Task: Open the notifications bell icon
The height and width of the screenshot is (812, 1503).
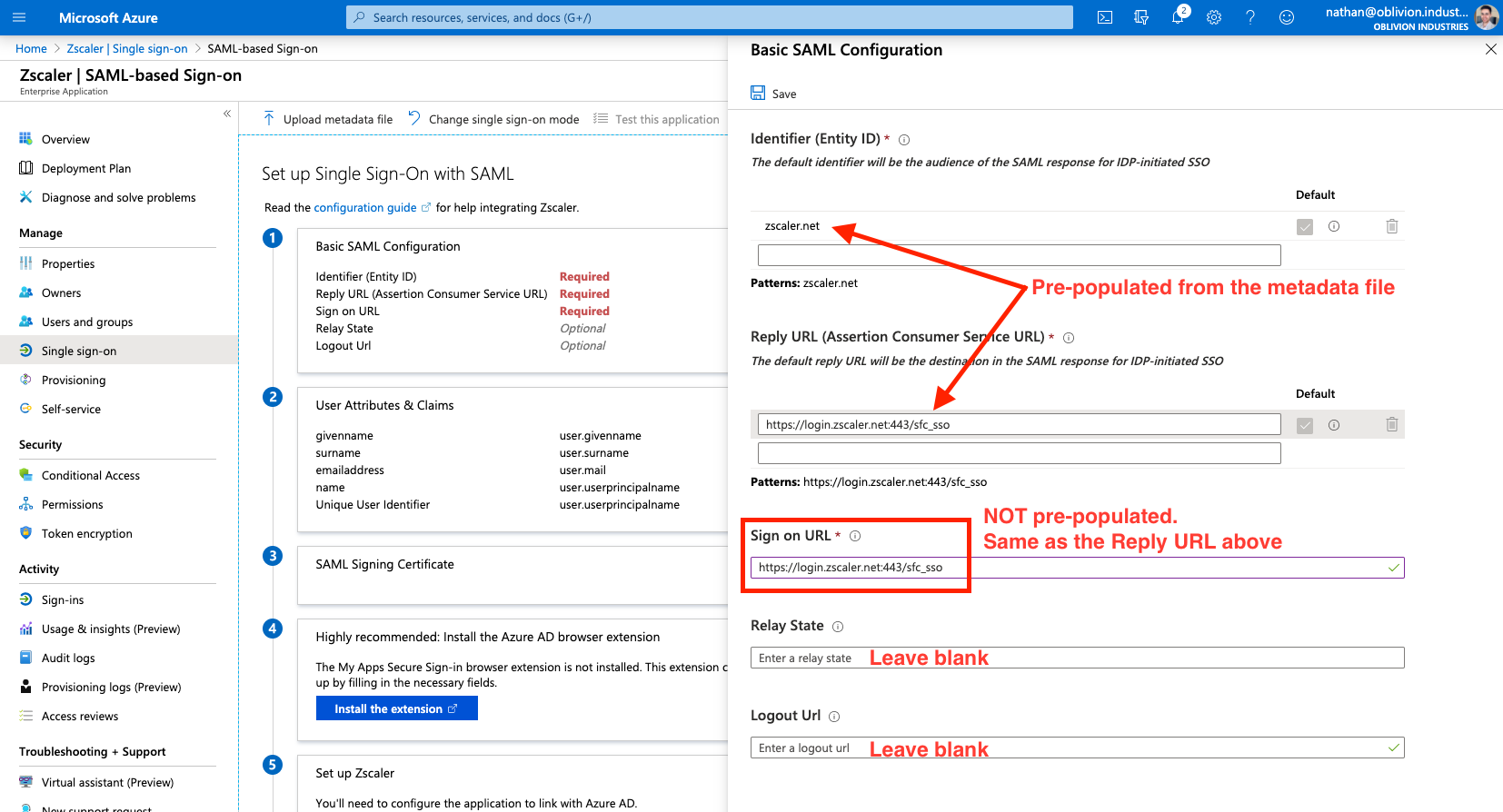Action: tap(1178, 17)
